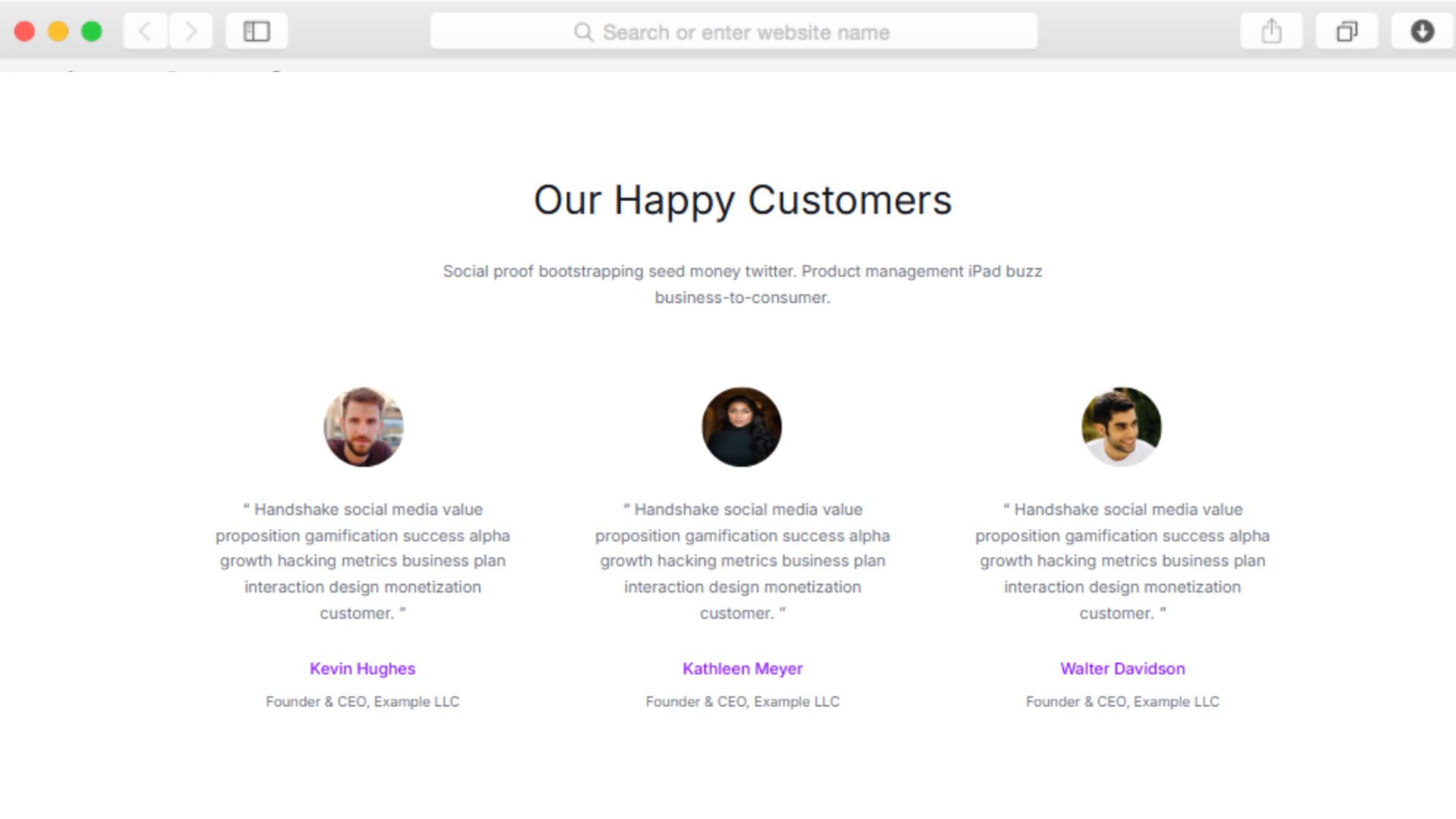This screenshot has width=1456, height=819.
Task: Click the red close window button
Action: click(x=24, y=32)
